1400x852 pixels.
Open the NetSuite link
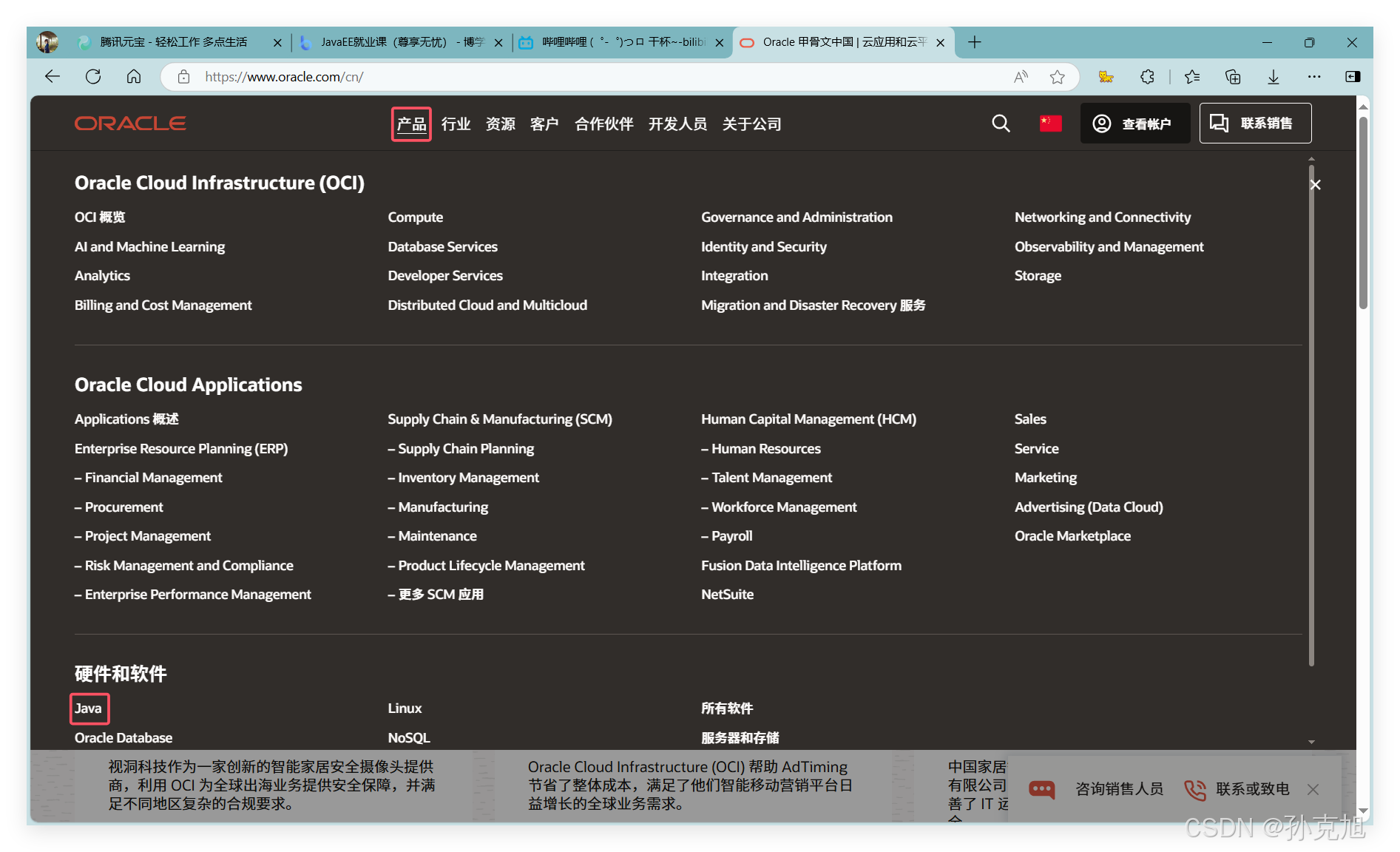point(727,595)
